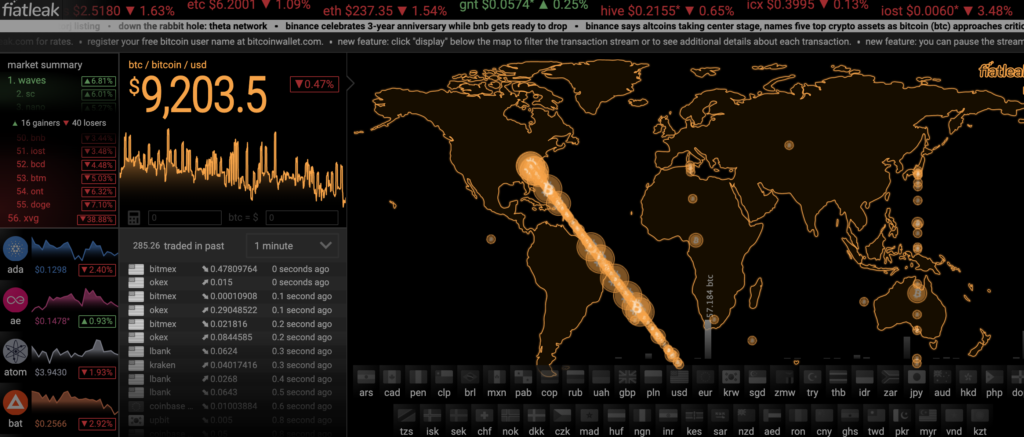
Task: Select the lbank 0.0624 transaction row
Action: [232, 351]
